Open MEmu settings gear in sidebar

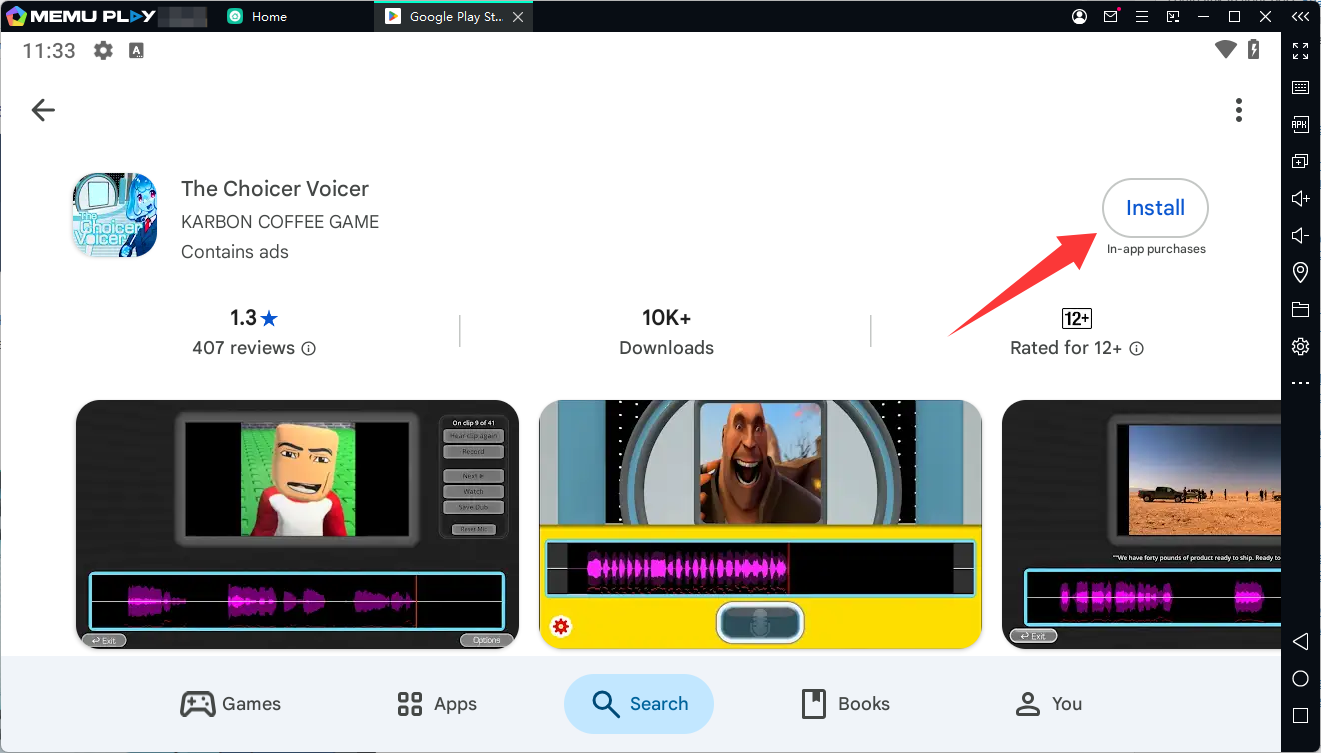point(1301,346)
